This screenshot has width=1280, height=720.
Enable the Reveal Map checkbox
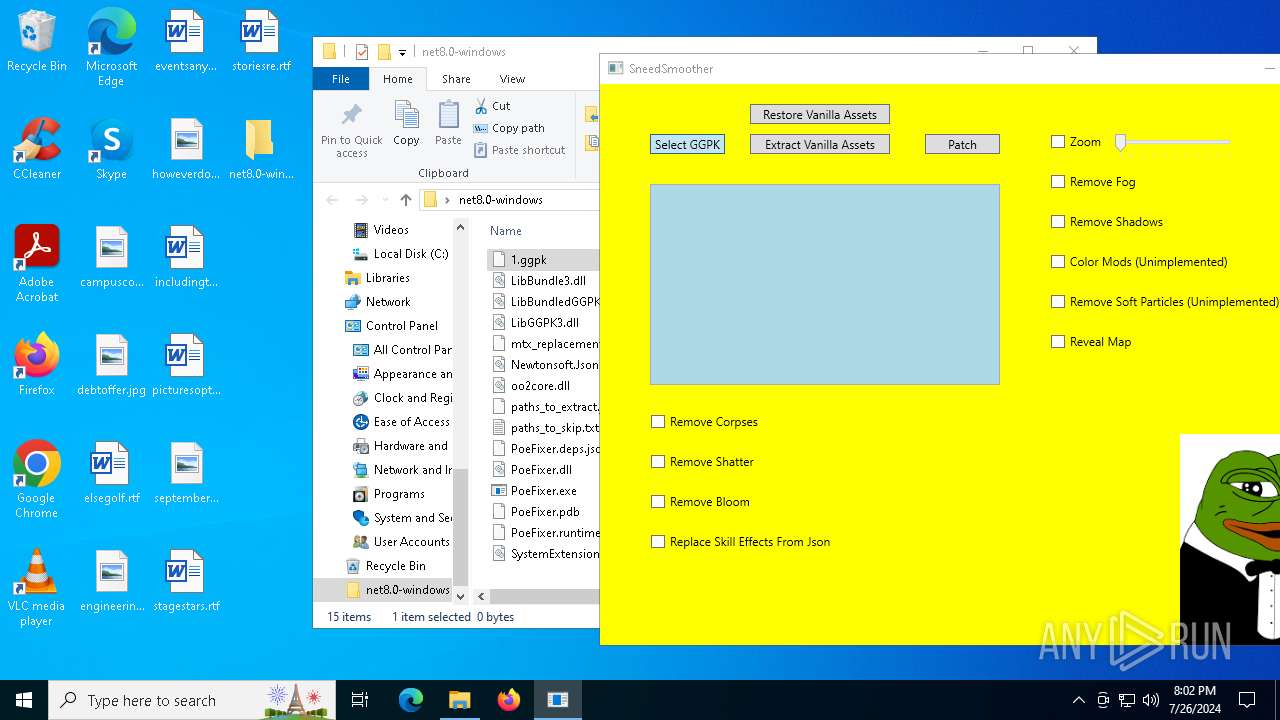(1058, 342)
